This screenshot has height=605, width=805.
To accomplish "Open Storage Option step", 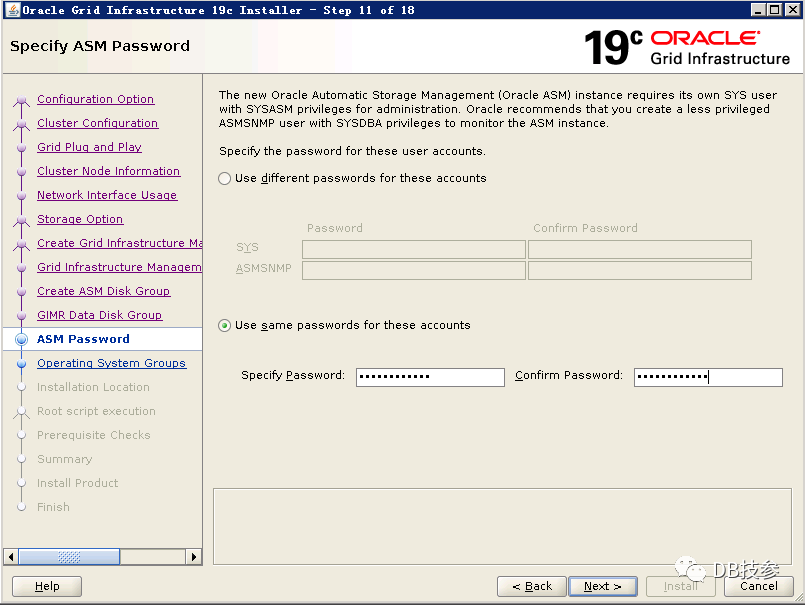I will coord(80,219).
